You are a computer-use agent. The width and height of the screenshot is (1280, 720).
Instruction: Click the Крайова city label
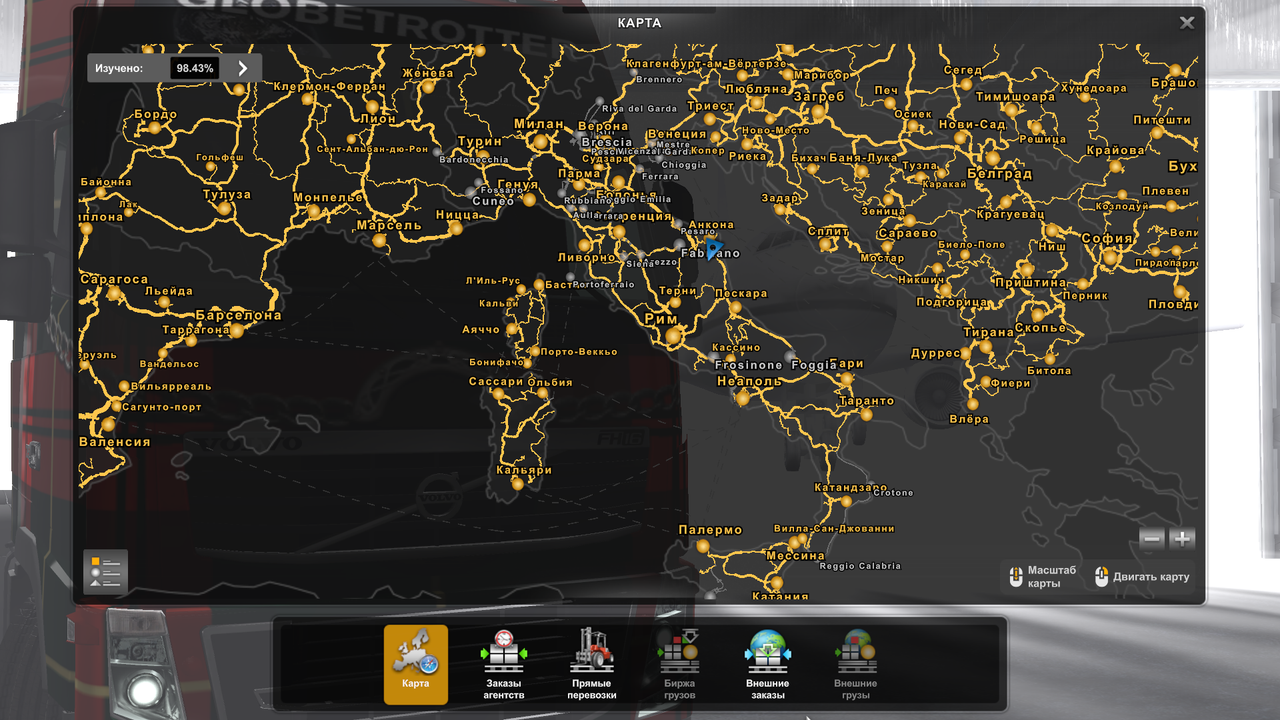point(1114,151)
